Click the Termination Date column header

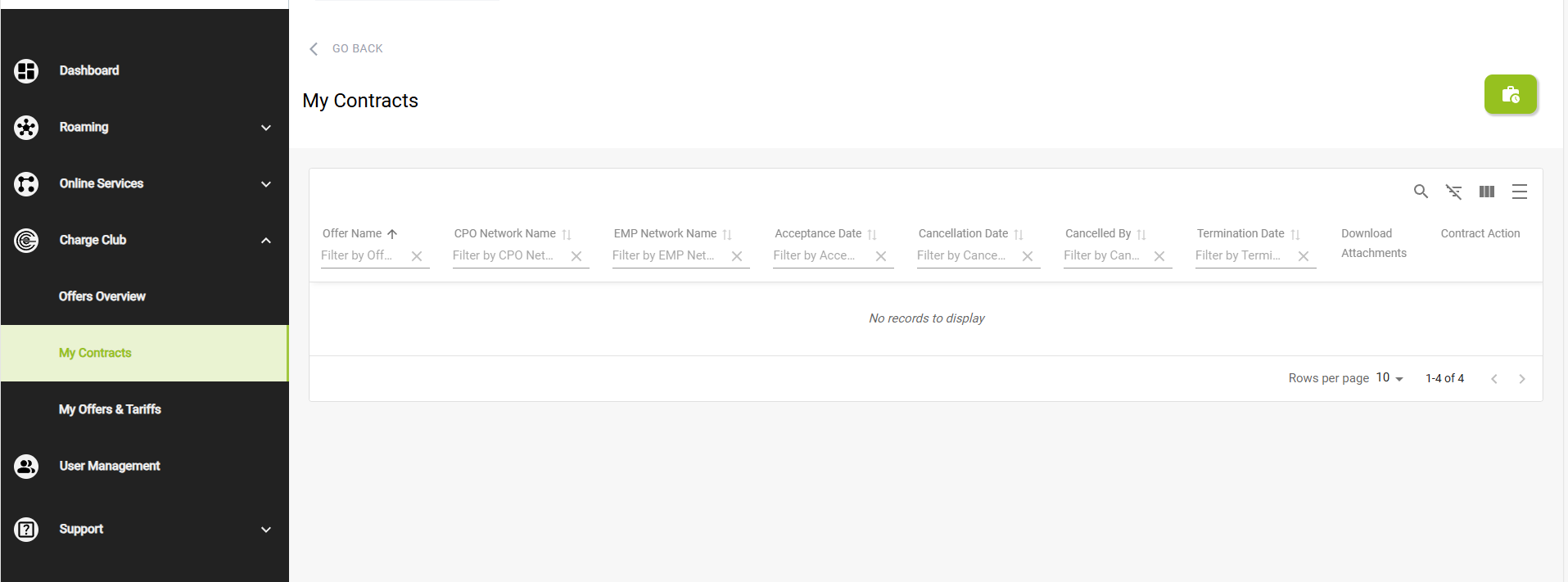pyautogui.click(x=1240, y=233)
